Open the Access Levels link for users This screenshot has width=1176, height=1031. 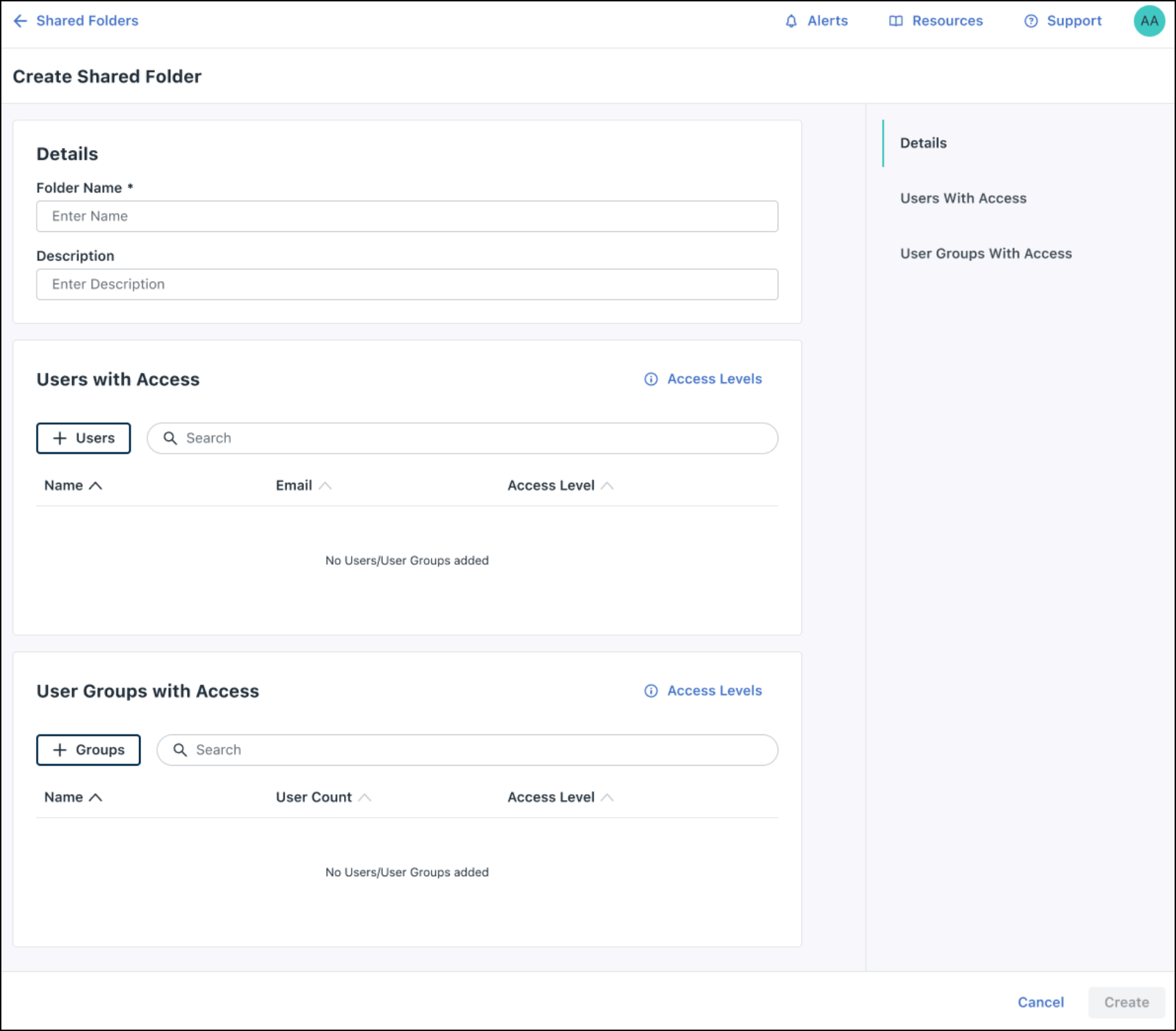pyautogui.click(x=714, y=379)
